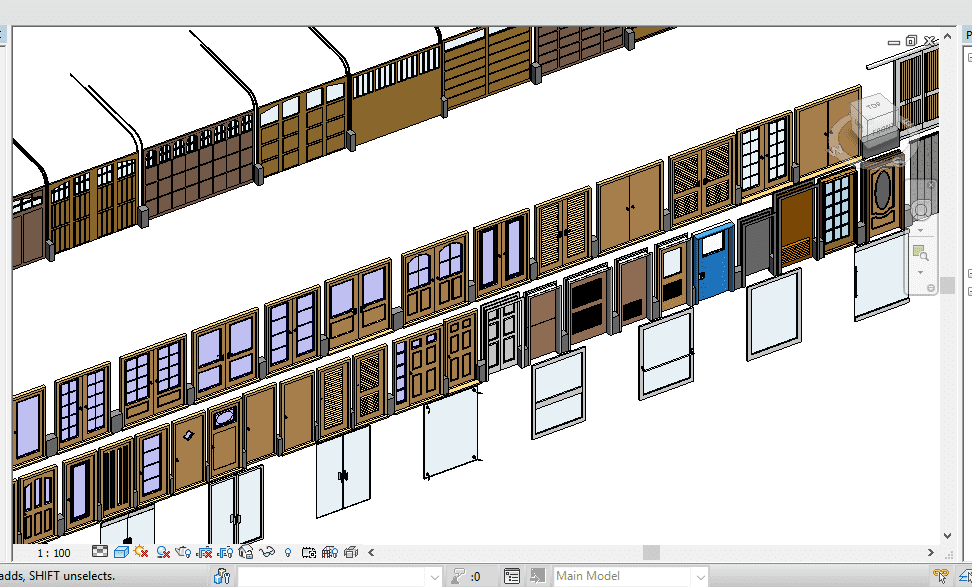Toggle Crop View icon
972x587 pixels.
(205, 552)
